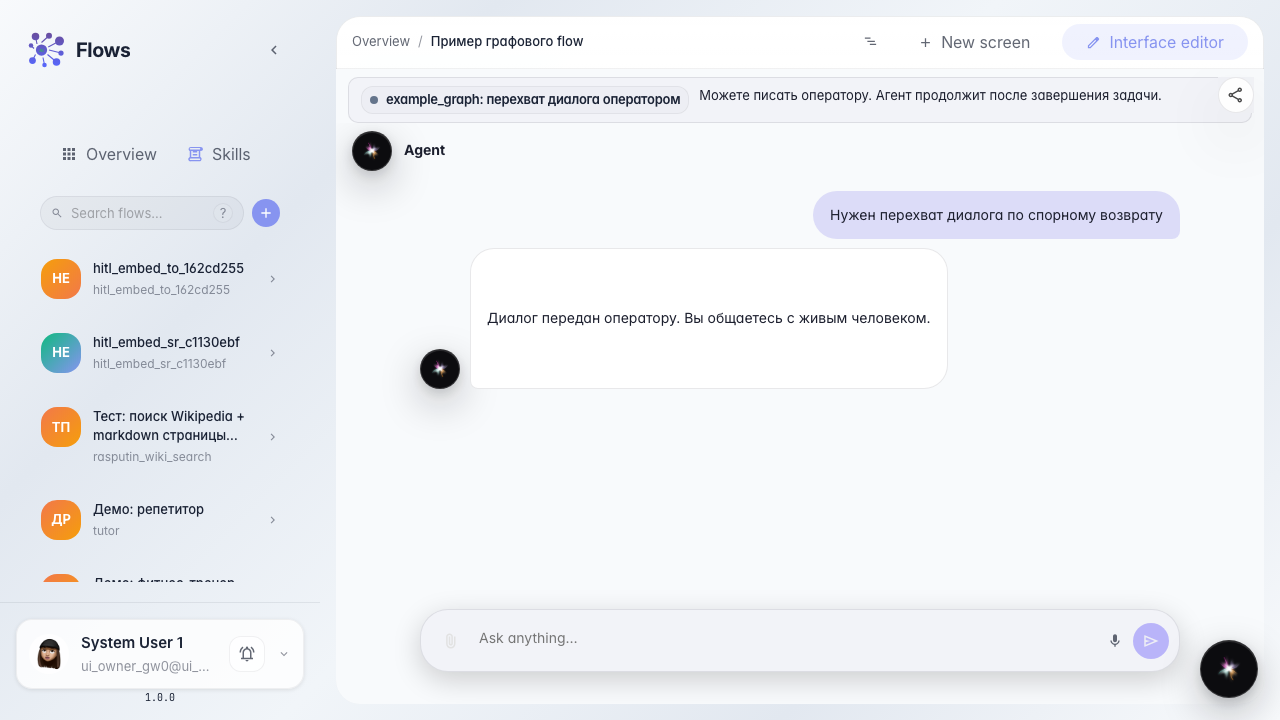Image resolution: width=1280 pixels, height=720 pixels.
Task: Click the Agent avatar at chat top
Action: point(372,151)
